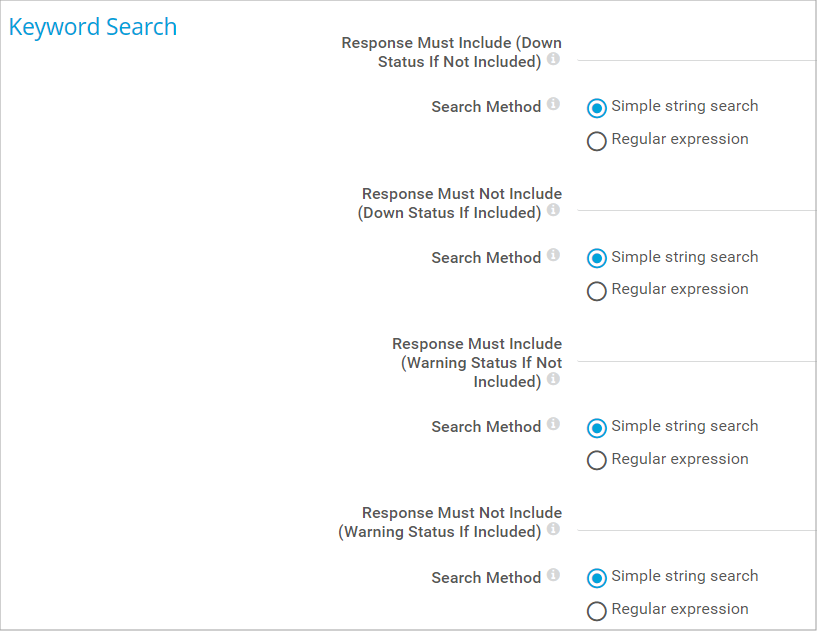Click info icon beside Response Must Include Down Status
Image resolution: width=817 pixels, height=631 pixels.
[x=553, y=60]
